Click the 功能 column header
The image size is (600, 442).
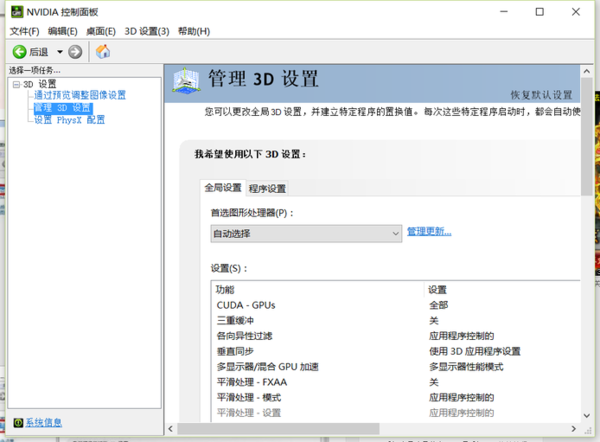[x=225, y=290]
